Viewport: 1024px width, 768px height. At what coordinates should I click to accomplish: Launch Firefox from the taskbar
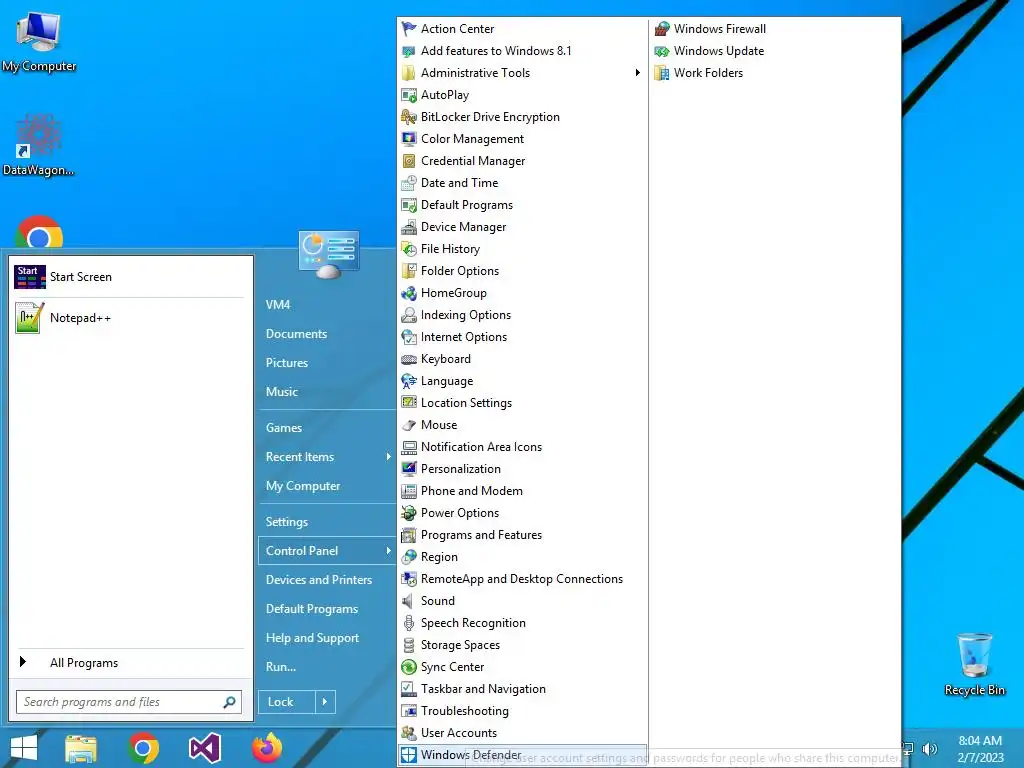[x=267, y=748]
